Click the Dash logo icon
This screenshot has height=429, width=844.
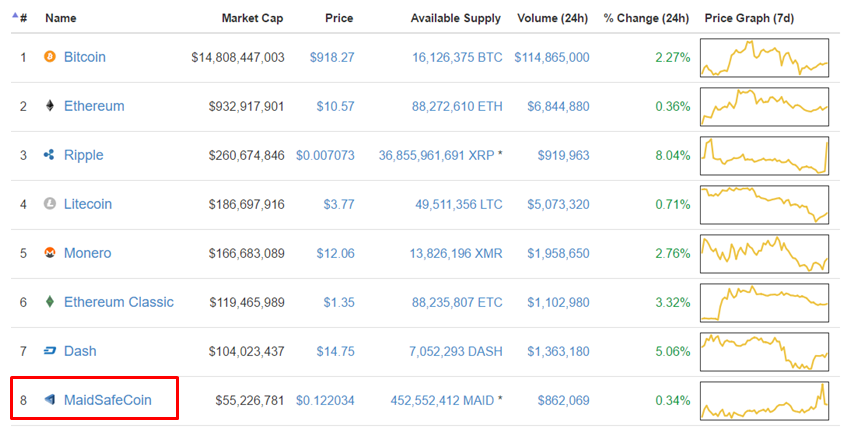pos(50,351)
